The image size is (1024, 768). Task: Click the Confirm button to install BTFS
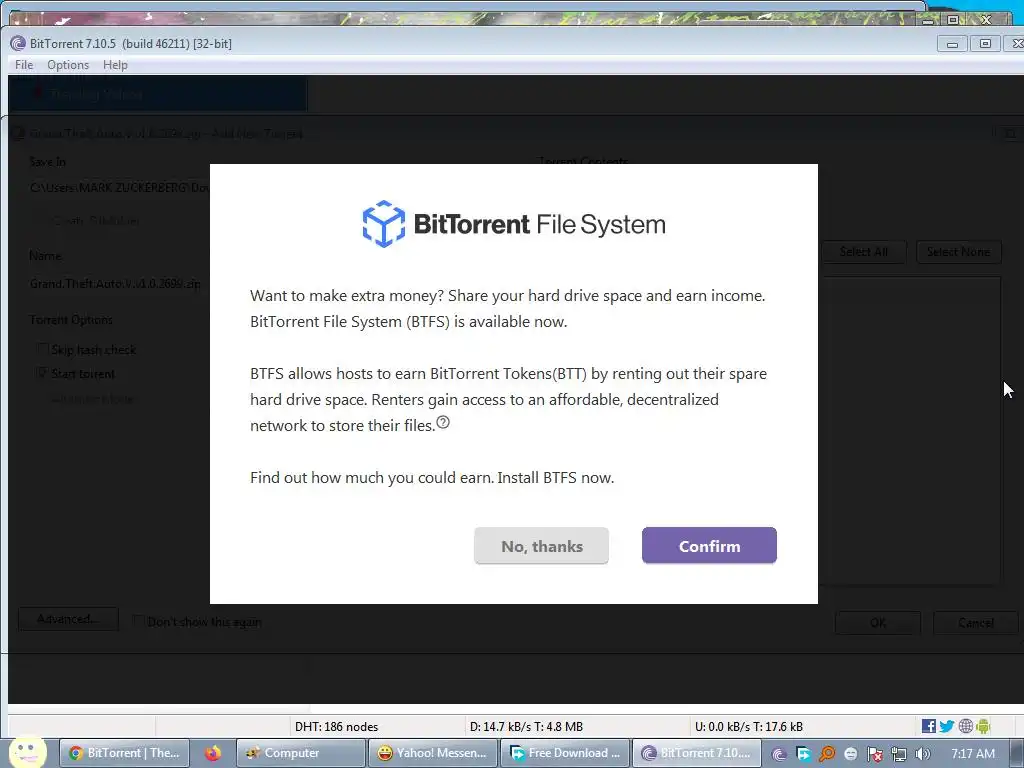coord(709,545)
